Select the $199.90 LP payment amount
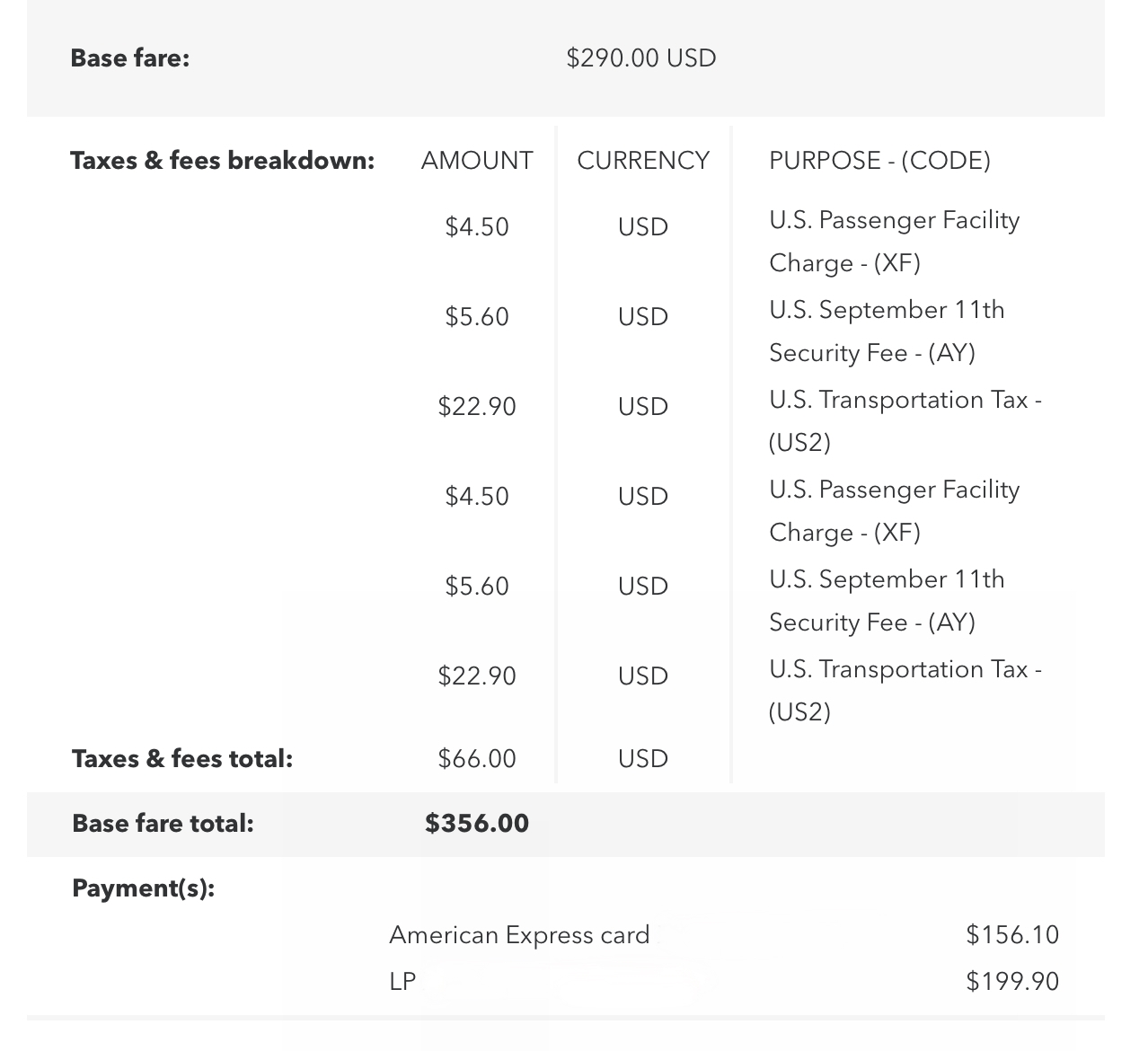Screen dimensions: 1148x1051 [1012, 982]
